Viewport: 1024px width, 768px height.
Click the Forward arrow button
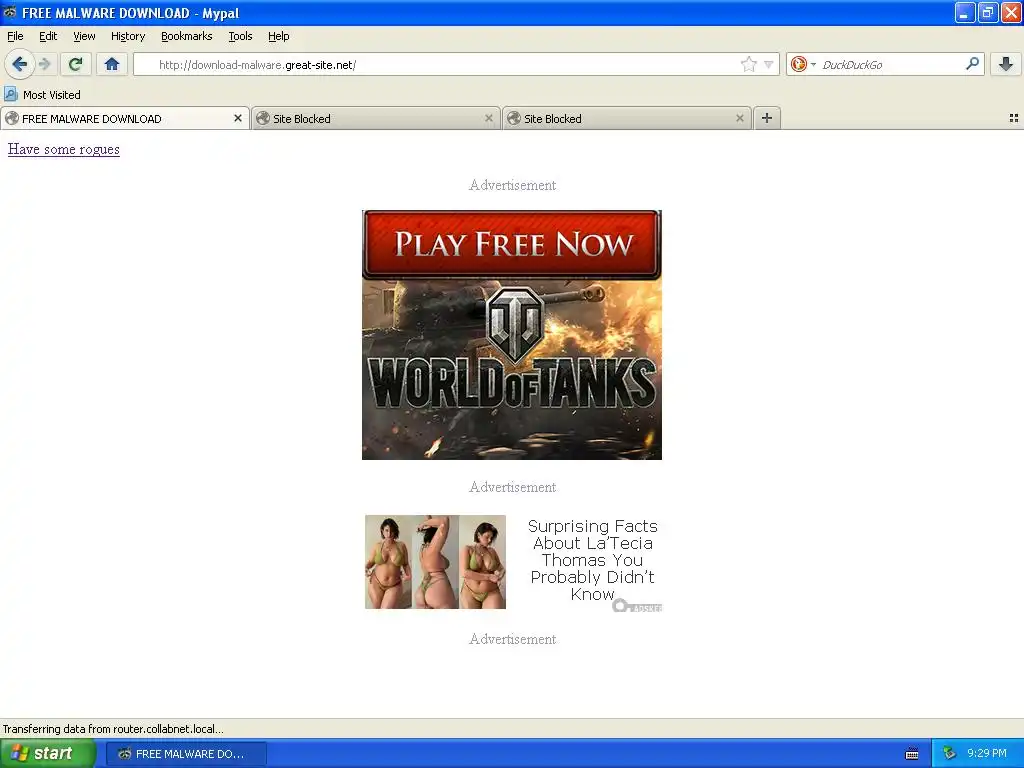tap(45, 64)
